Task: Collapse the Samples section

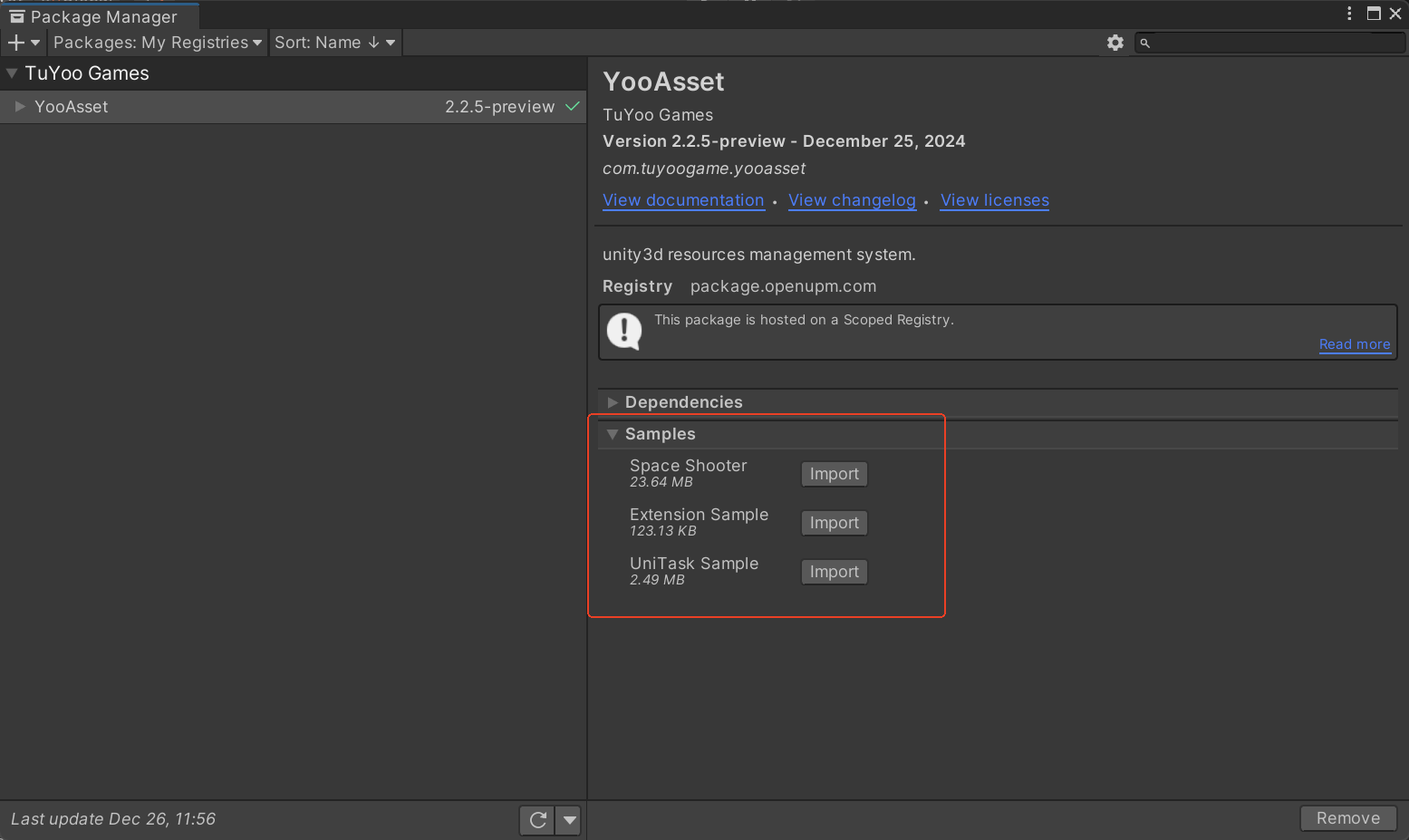Action: [613, 434]
